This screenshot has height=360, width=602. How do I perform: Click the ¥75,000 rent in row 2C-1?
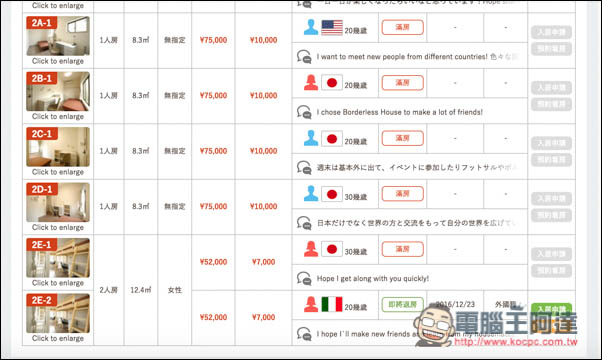coord(213,151)
